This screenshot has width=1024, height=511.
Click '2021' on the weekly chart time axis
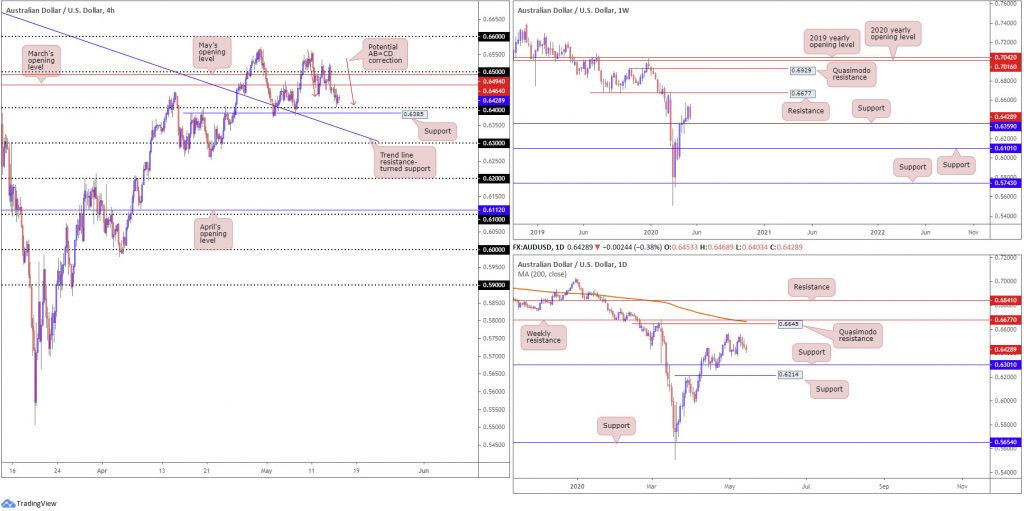[765, 232]
